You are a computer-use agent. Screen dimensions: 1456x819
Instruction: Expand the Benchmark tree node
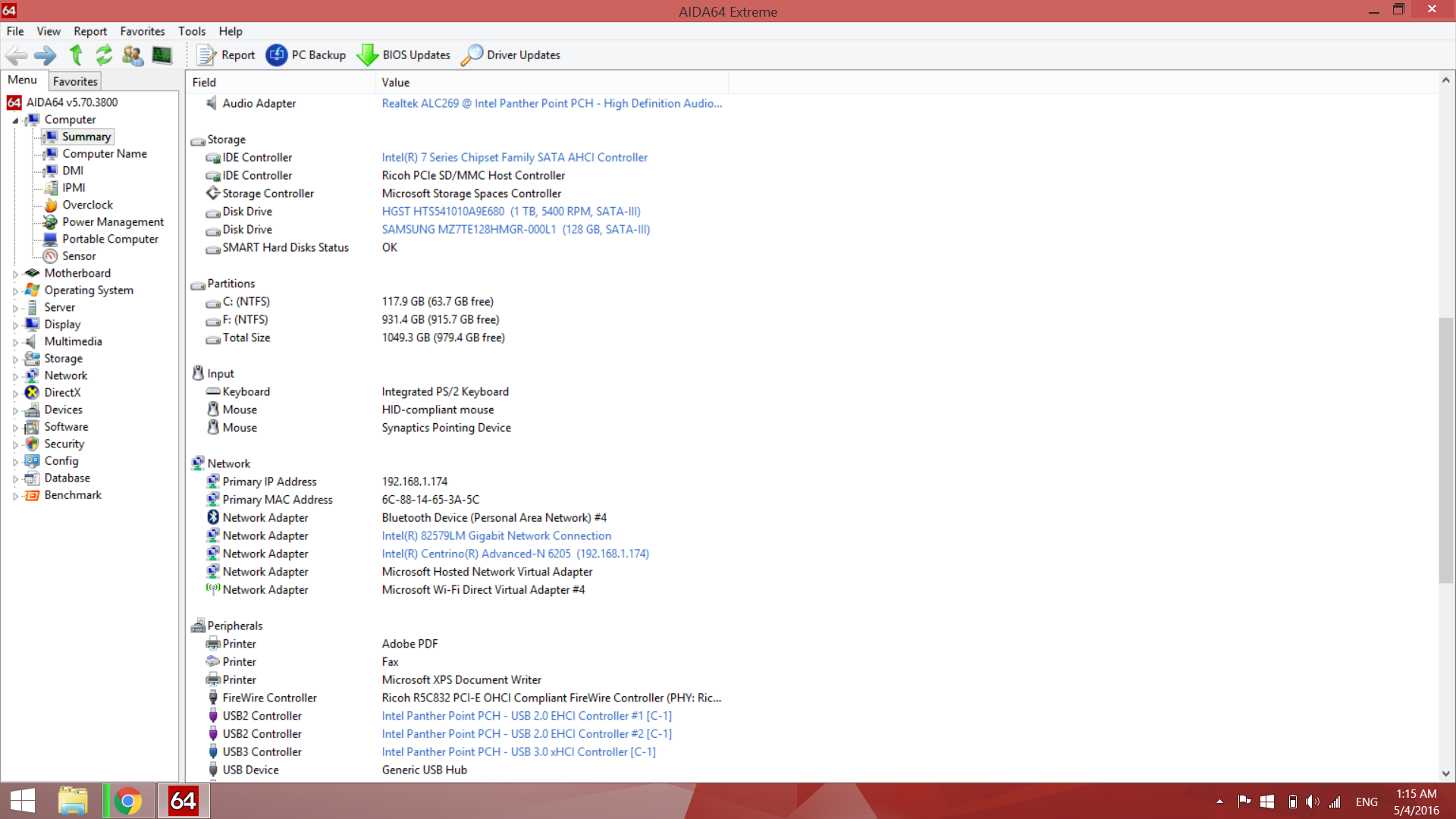(x=15, y=496)
